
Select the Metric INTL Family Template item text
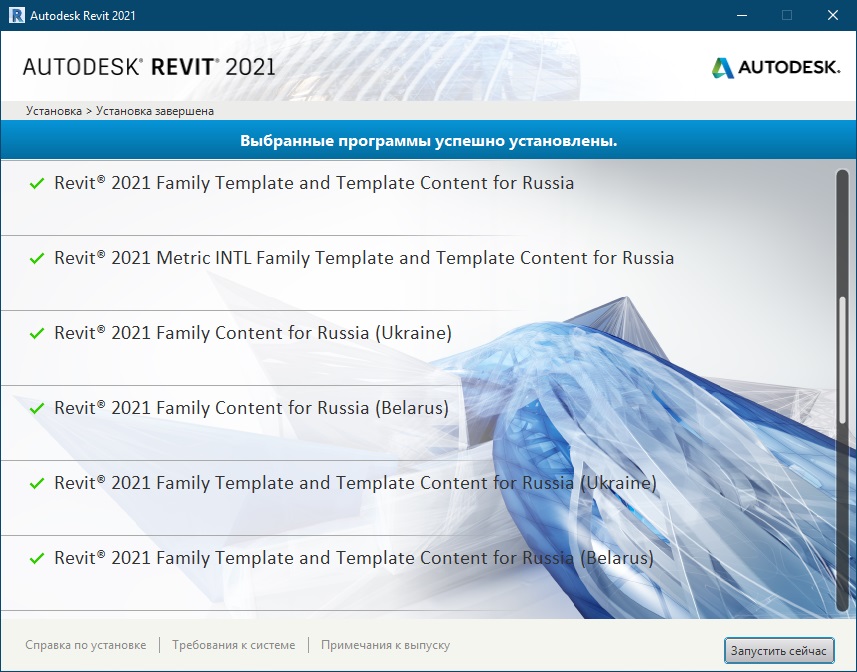364,258
